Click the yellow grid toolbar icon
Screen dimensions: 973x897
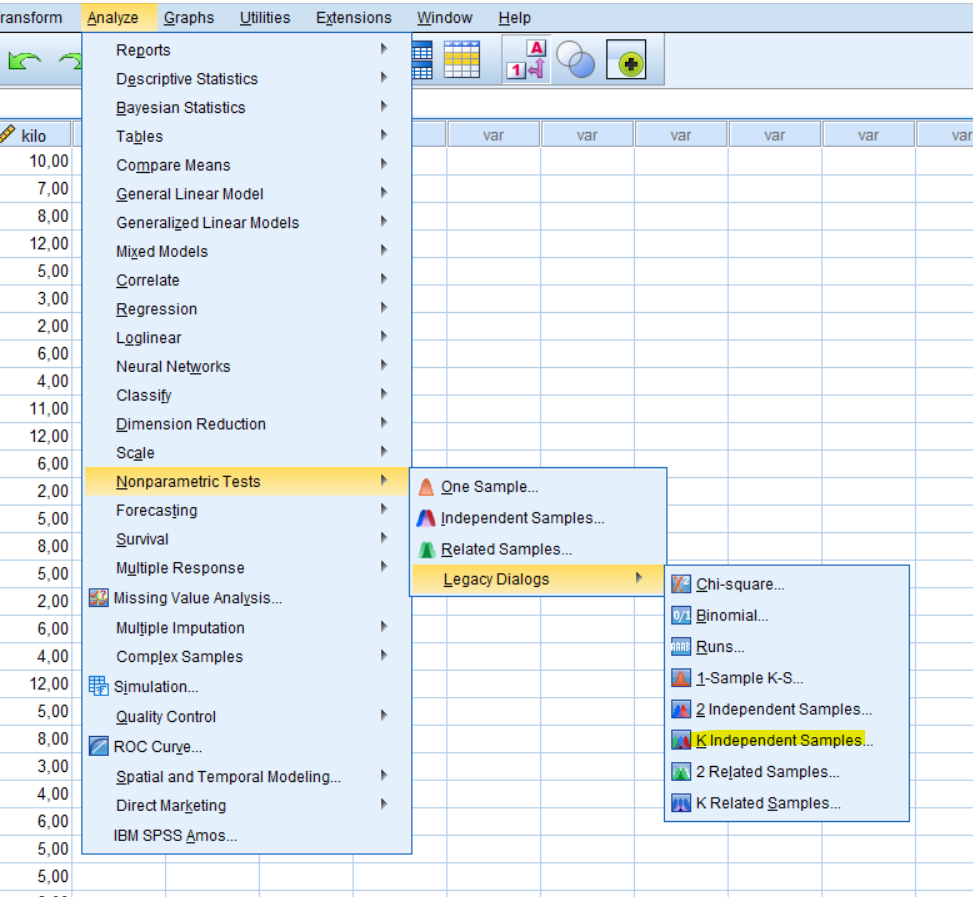click(461, 60)
